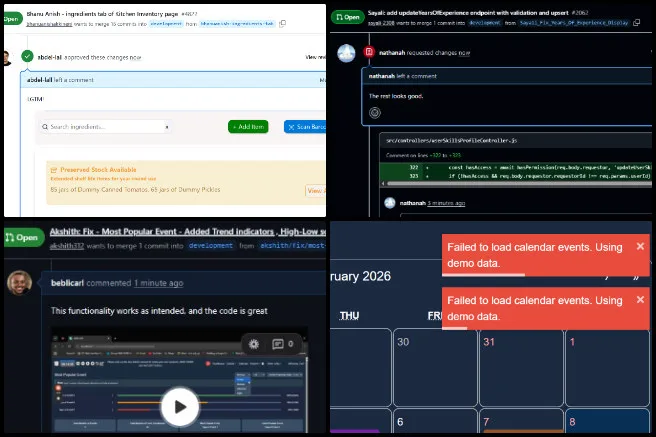Screen dimensions: 656x437
Task: Open the PR author's profile link in Bhanu Anish PR
Action: (49, 24)
